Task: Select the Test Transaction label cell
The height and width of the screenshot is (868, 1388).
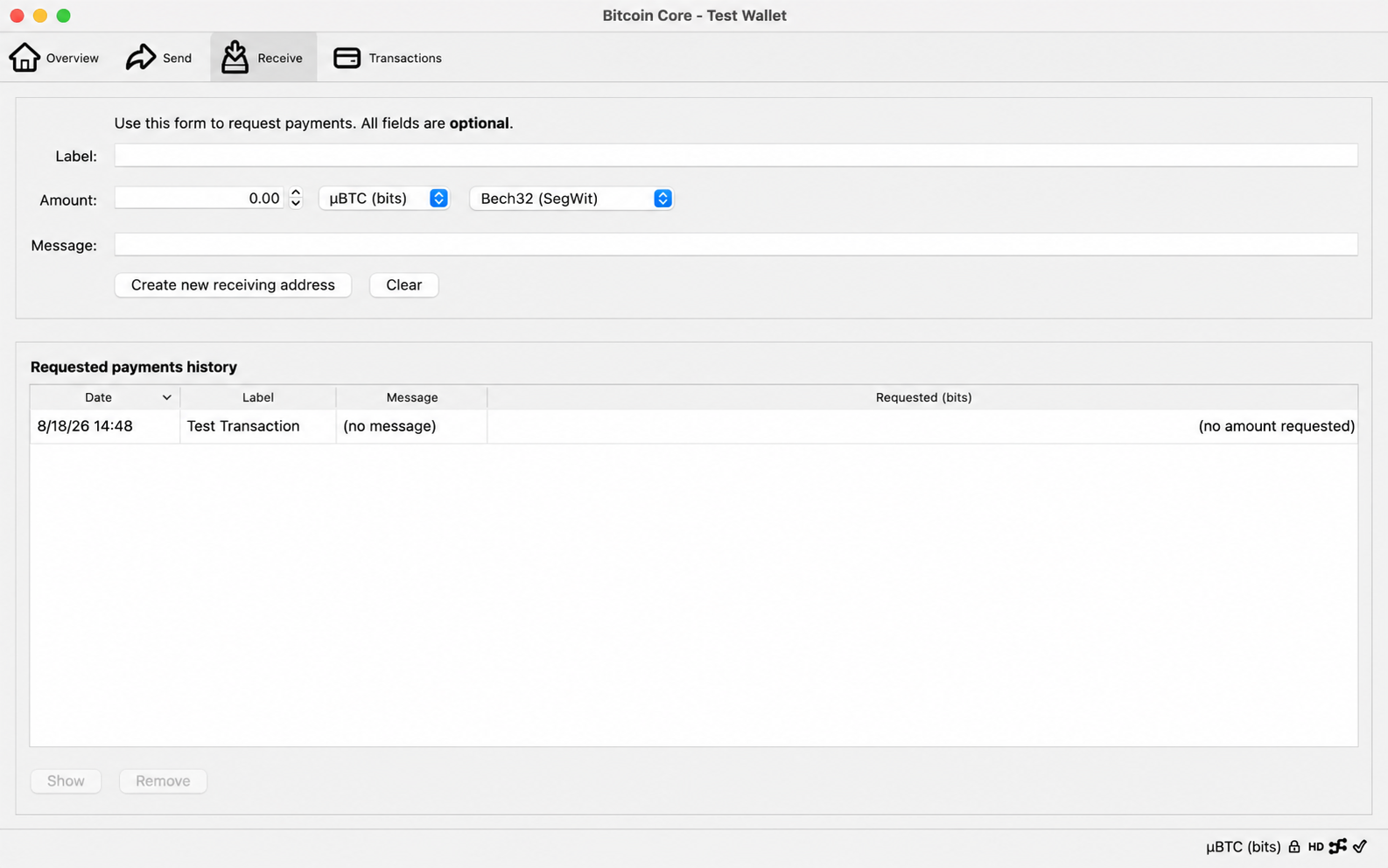Action: (x=258, y=426)
